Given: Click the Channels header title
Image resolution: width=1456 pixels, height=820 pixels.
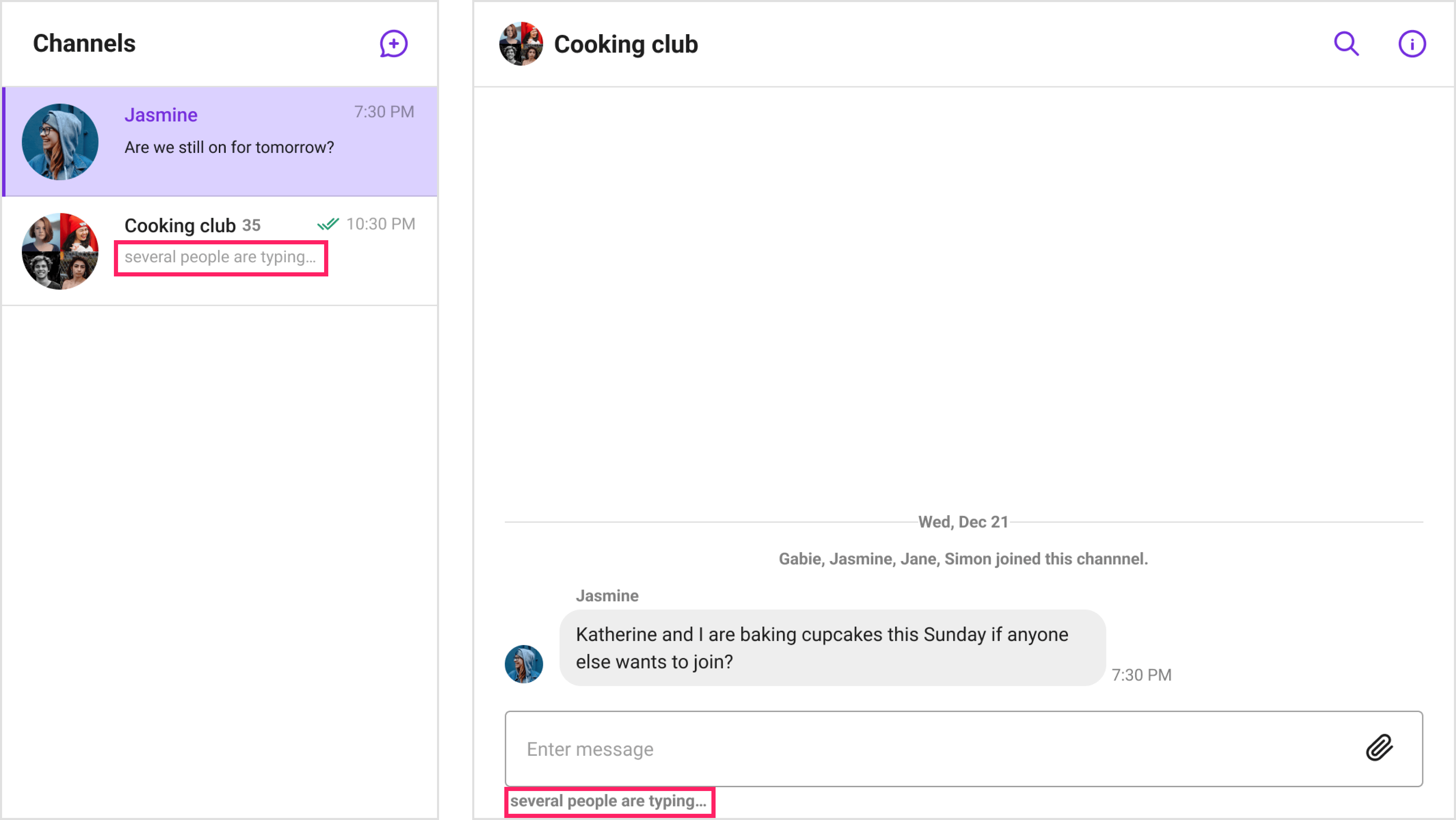Looking at the screenshot, I should (x=84, y=43).
